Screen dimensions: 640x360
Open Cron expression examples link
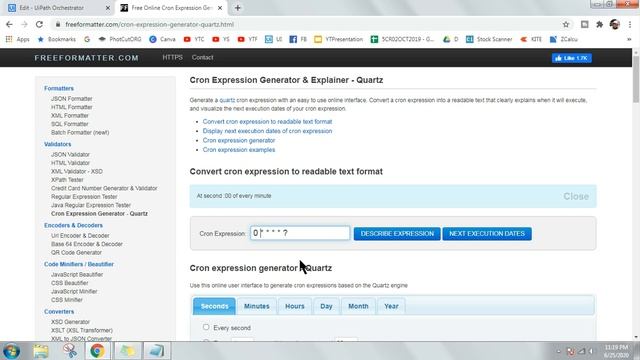239,150
